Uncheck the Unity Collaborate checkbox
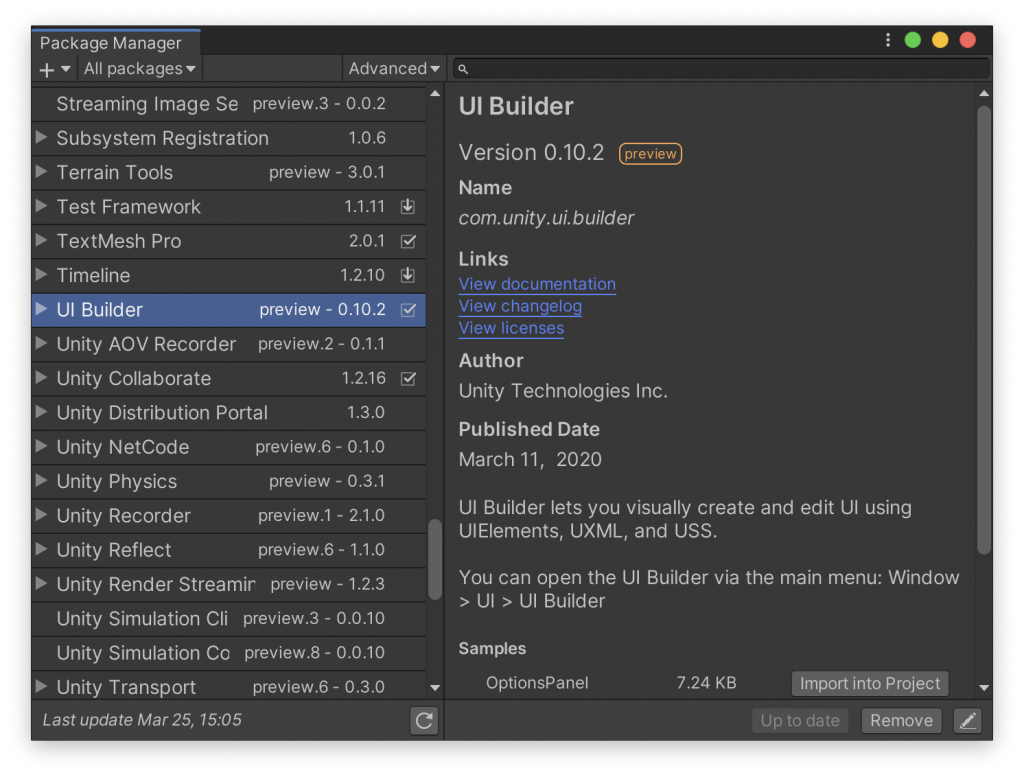Screen dimensions: 1024x777 408,379
